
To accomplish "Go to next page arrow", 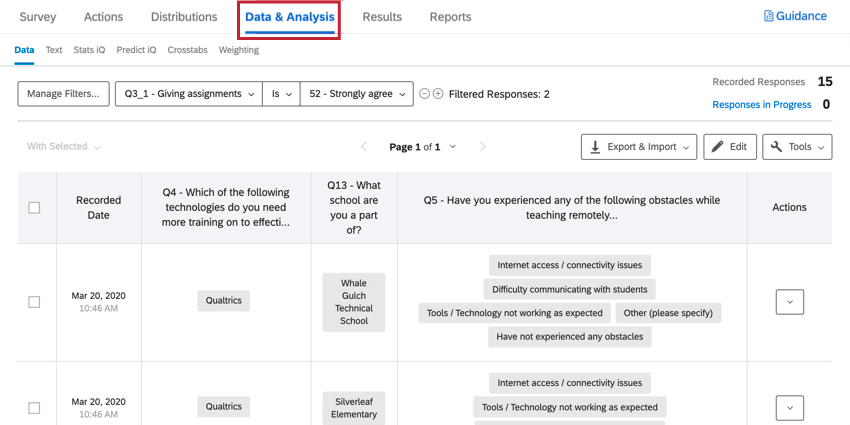I will pyautogui.click(x=482, y=147).
